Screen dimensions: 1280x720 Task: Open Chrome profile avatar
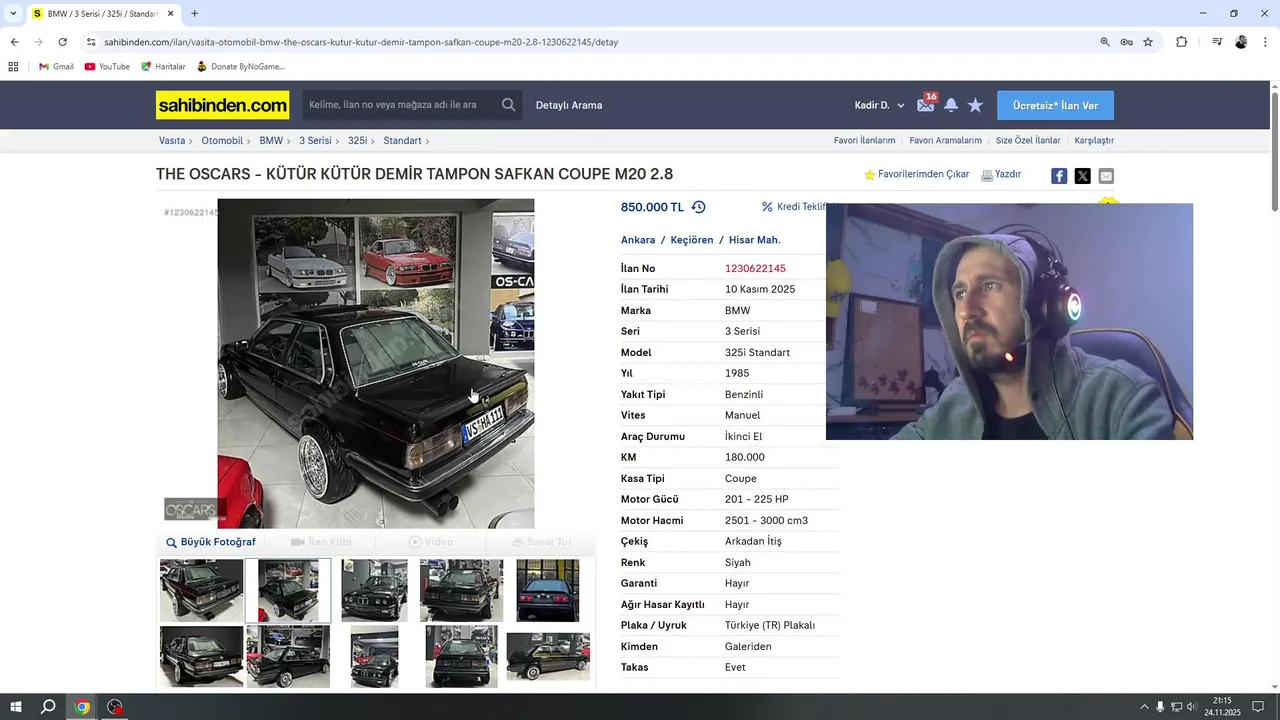tap(1241, 42)
